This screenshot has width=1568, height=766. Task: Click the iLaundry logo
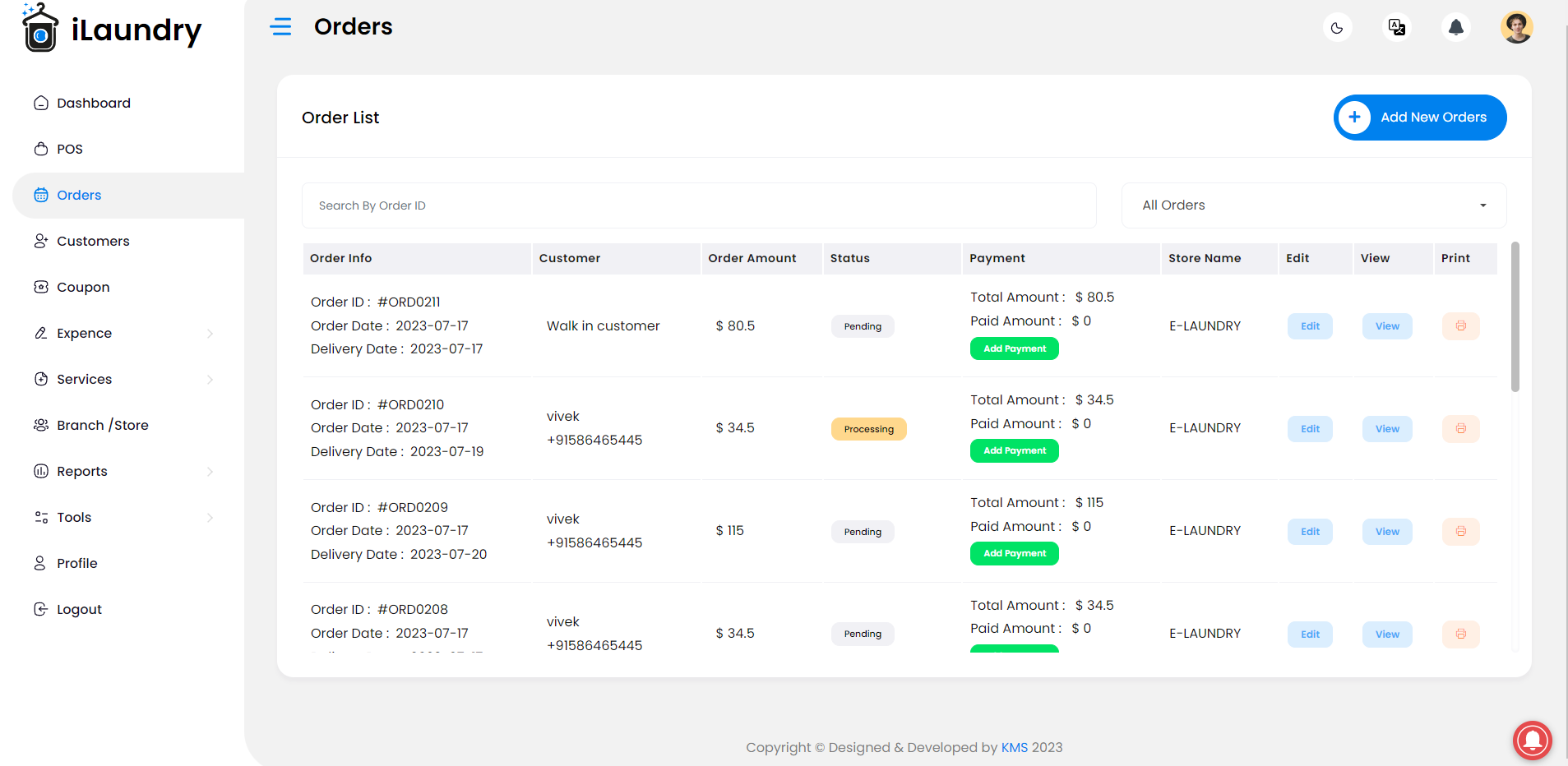(x=111, y=29)
